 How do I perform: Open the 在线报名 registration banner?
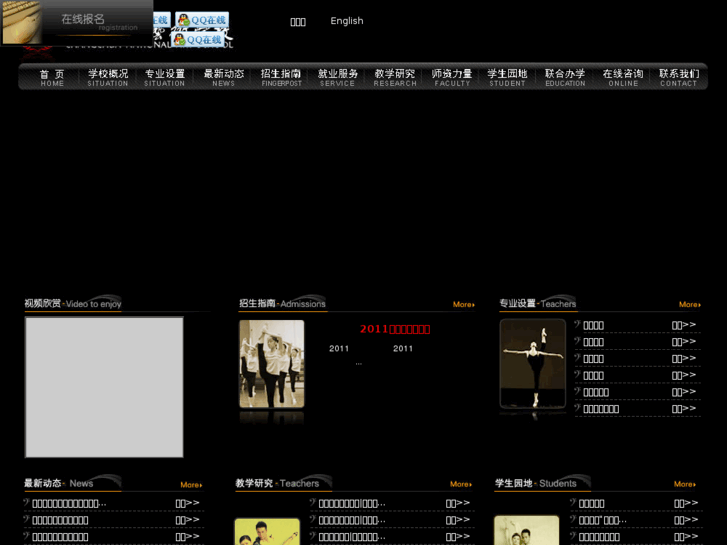(77, 23)
